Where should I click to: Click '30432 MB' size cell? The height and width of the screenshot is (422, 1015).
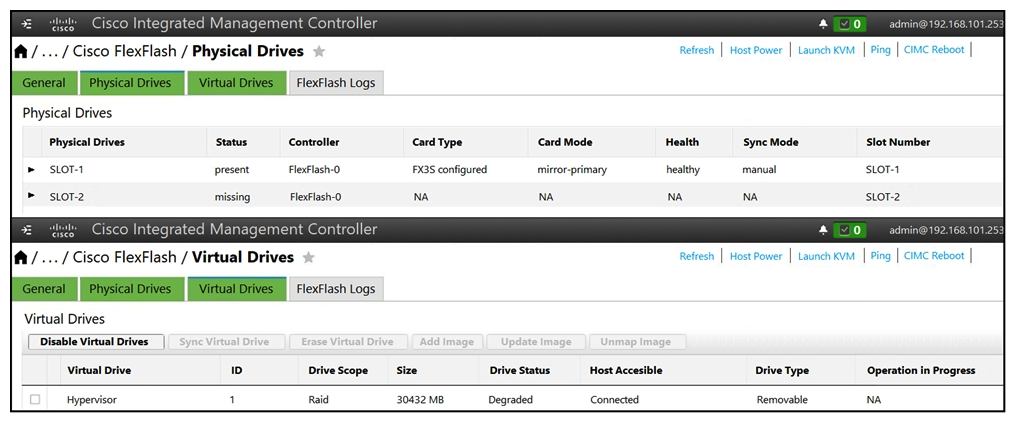pos(420,400)
